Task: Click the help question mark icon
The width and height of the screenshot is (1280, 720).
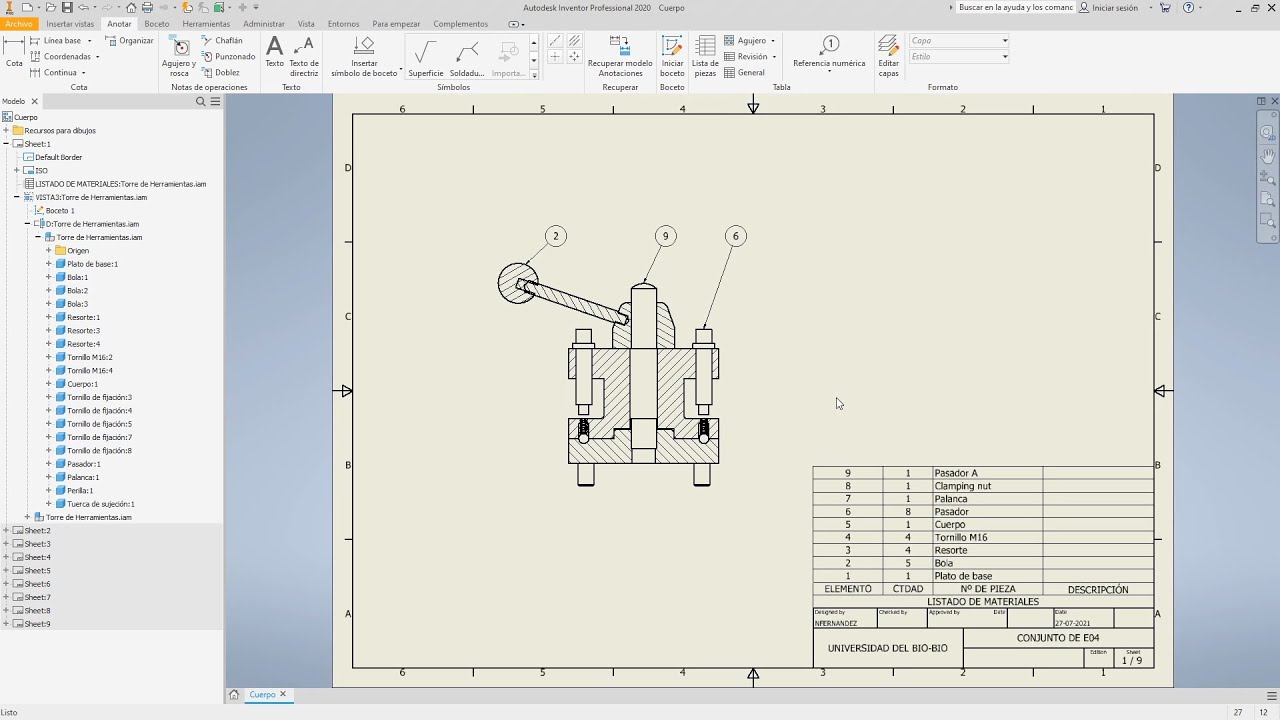Action: point(1189,7)
